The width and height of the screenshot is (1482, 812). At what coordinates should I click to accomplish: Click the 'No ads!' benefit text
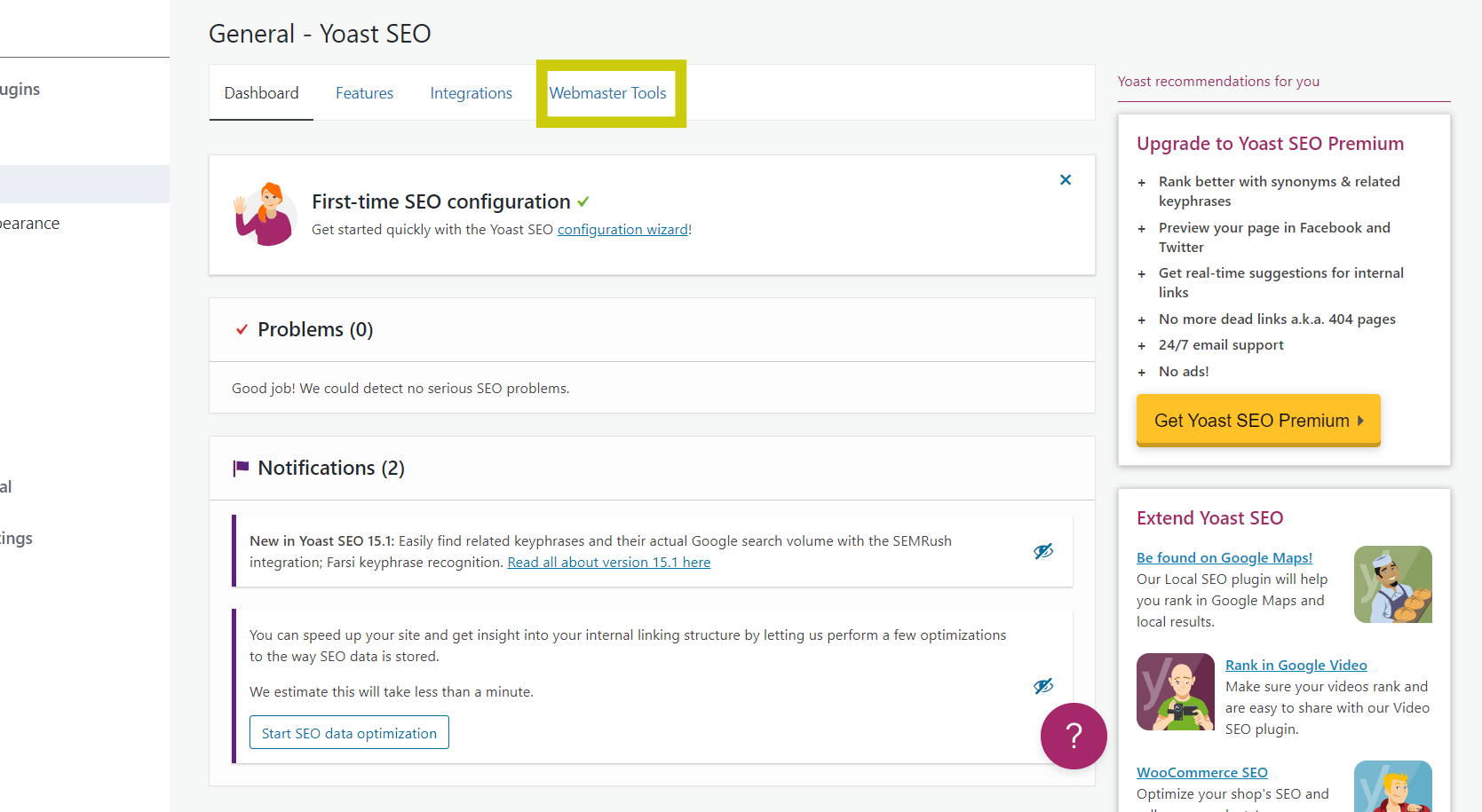1184,372
